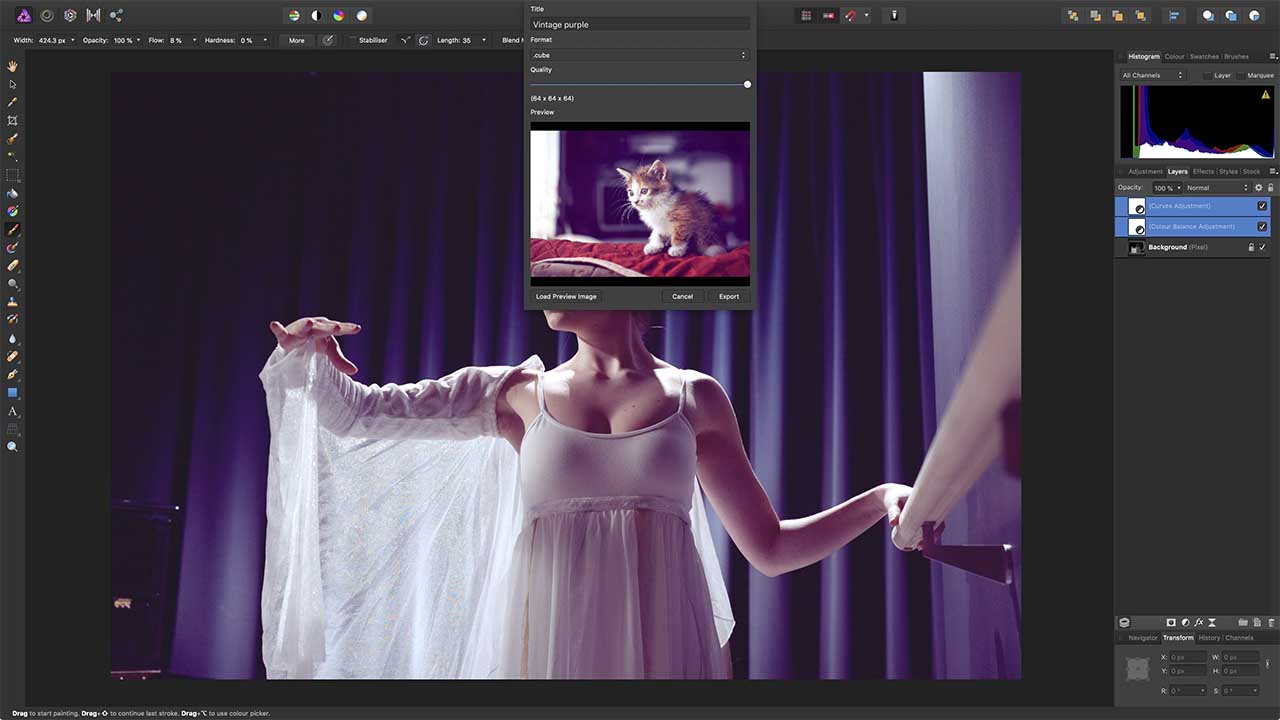
Task: Open the .cube Format dropdown
Action: (639, 55)
